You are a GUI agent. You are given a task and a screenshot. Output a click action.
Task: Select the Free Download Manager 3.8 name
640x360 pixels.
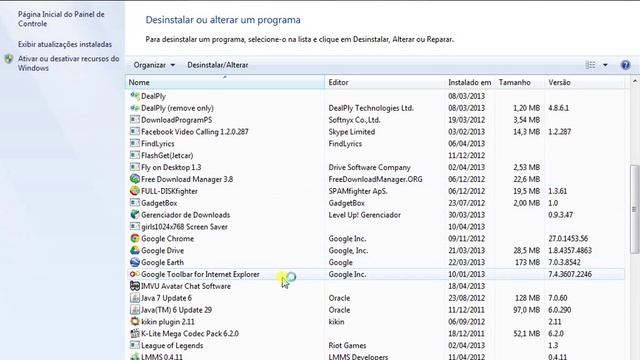pos(187,179)
